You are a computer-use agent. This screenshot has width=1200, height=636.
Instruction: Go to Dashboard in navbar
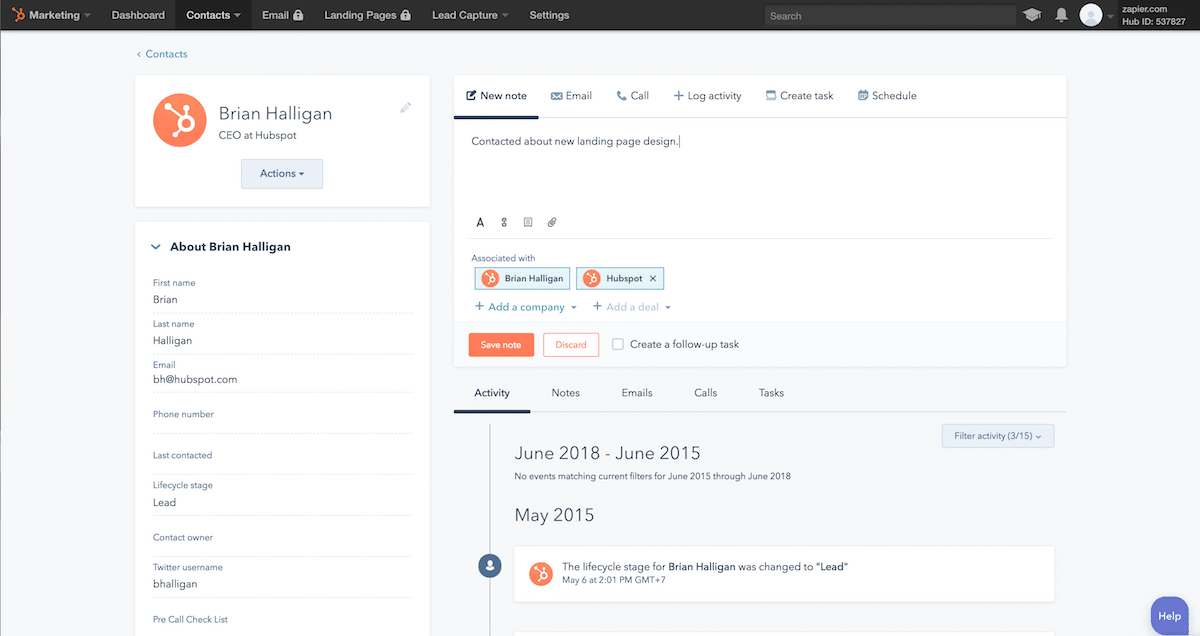(x=138, y=15)
